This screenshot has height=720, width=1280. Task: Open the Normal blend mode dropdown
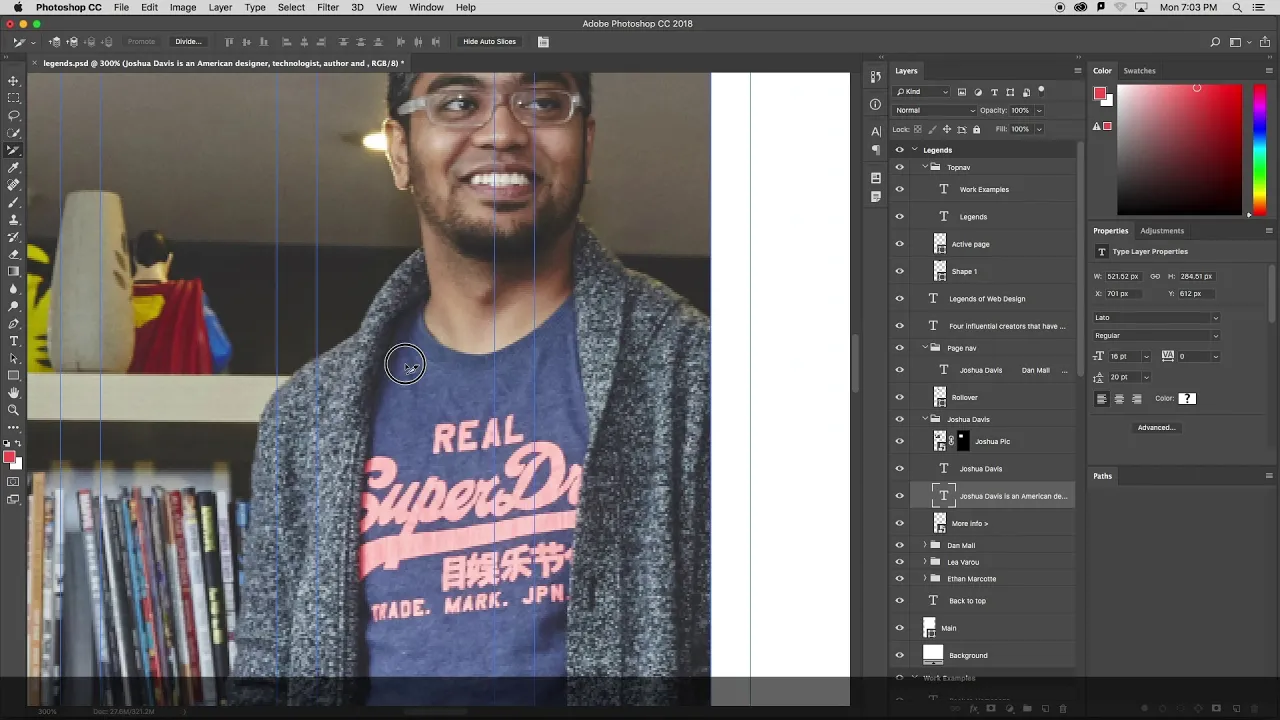click(935, 110)
